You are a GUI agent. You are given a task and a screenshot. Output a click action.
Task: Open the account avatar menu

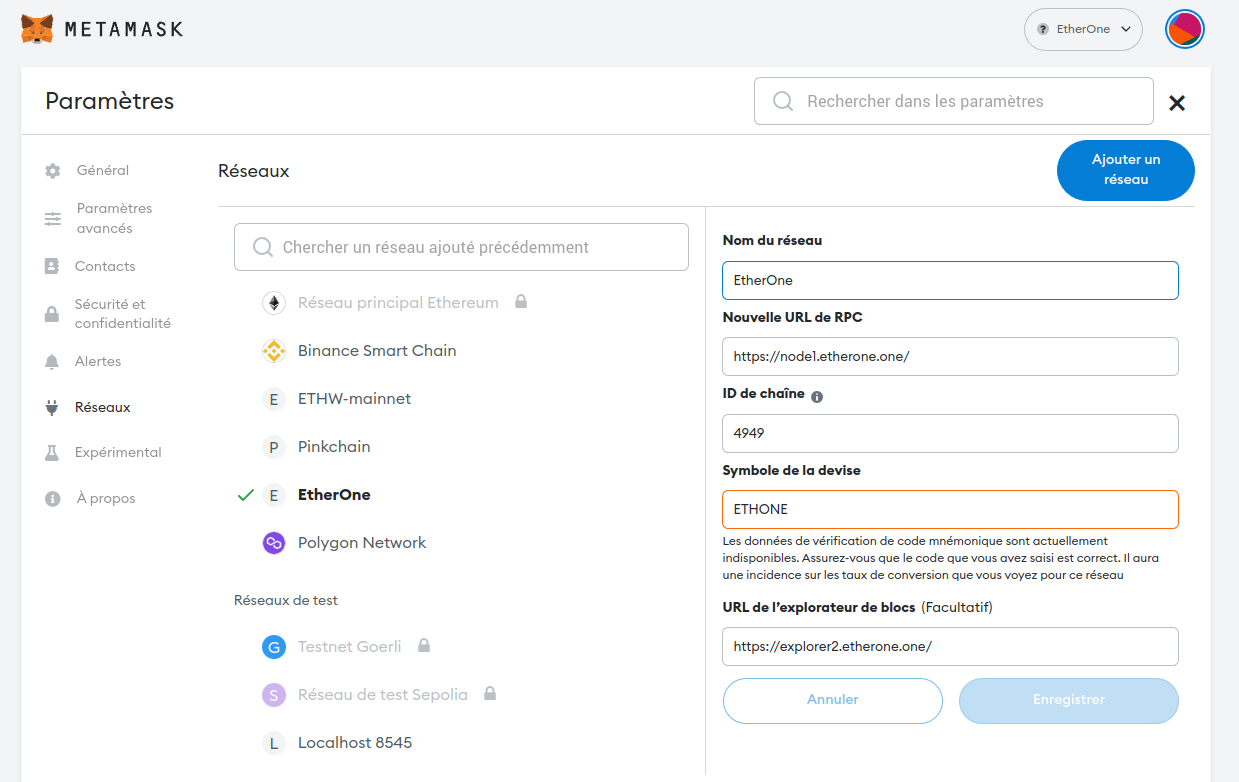click(1184, 29)
